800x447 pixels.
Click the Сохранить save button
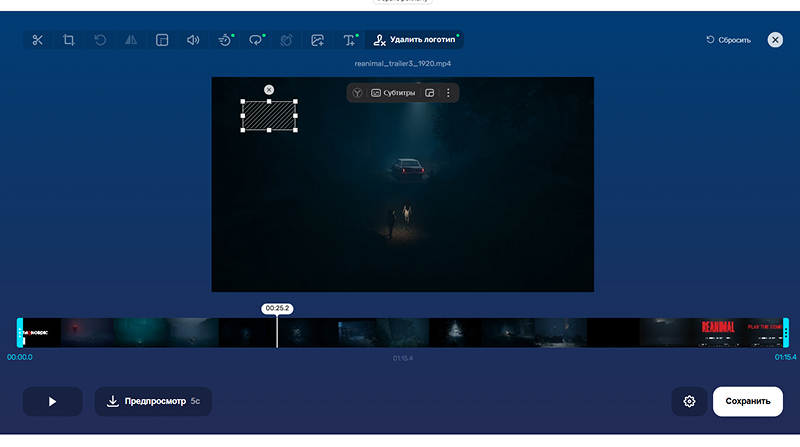[748, 401]
